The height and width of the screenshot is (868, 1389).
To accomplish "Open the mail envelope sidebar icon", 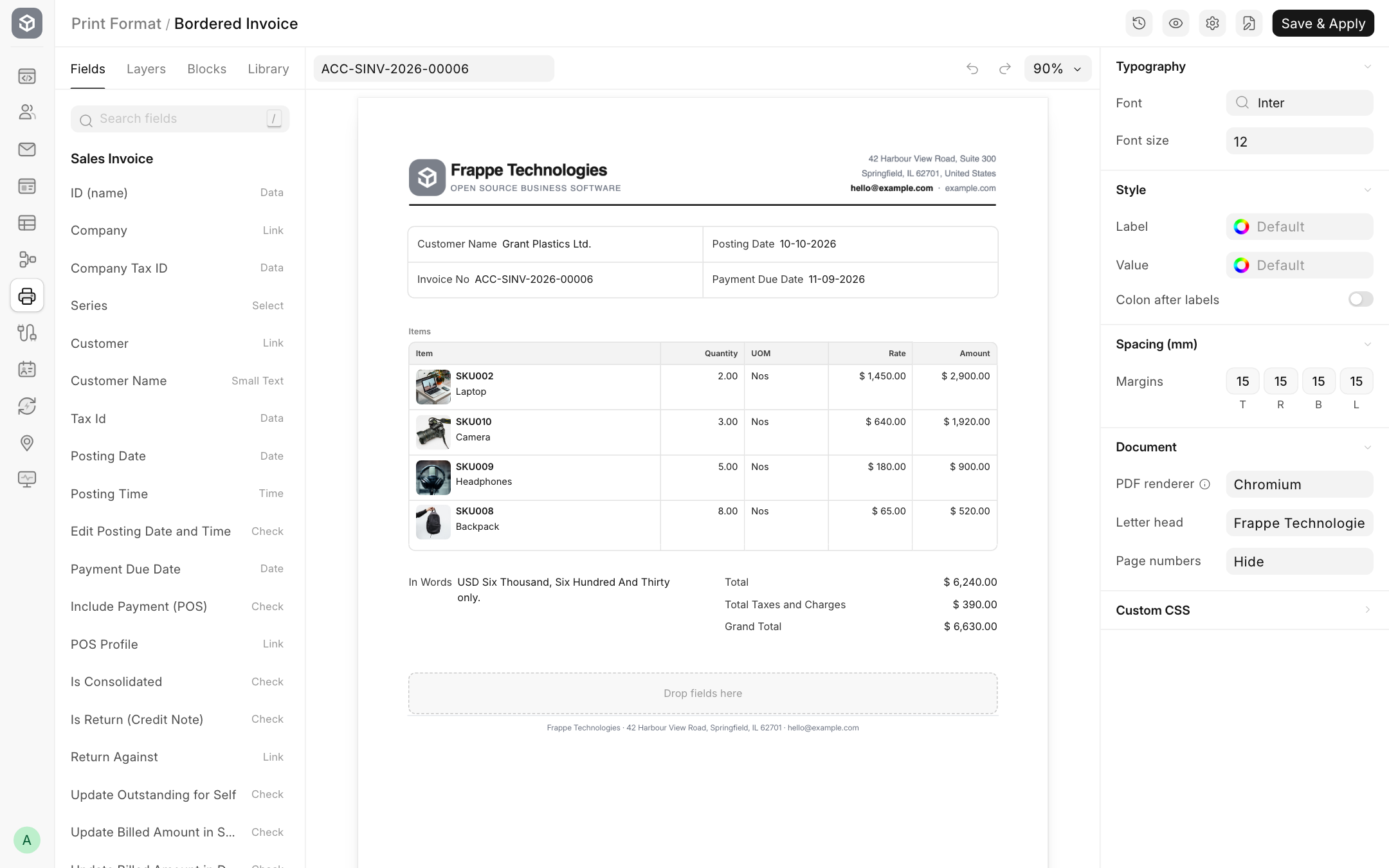I will (27, 150).
